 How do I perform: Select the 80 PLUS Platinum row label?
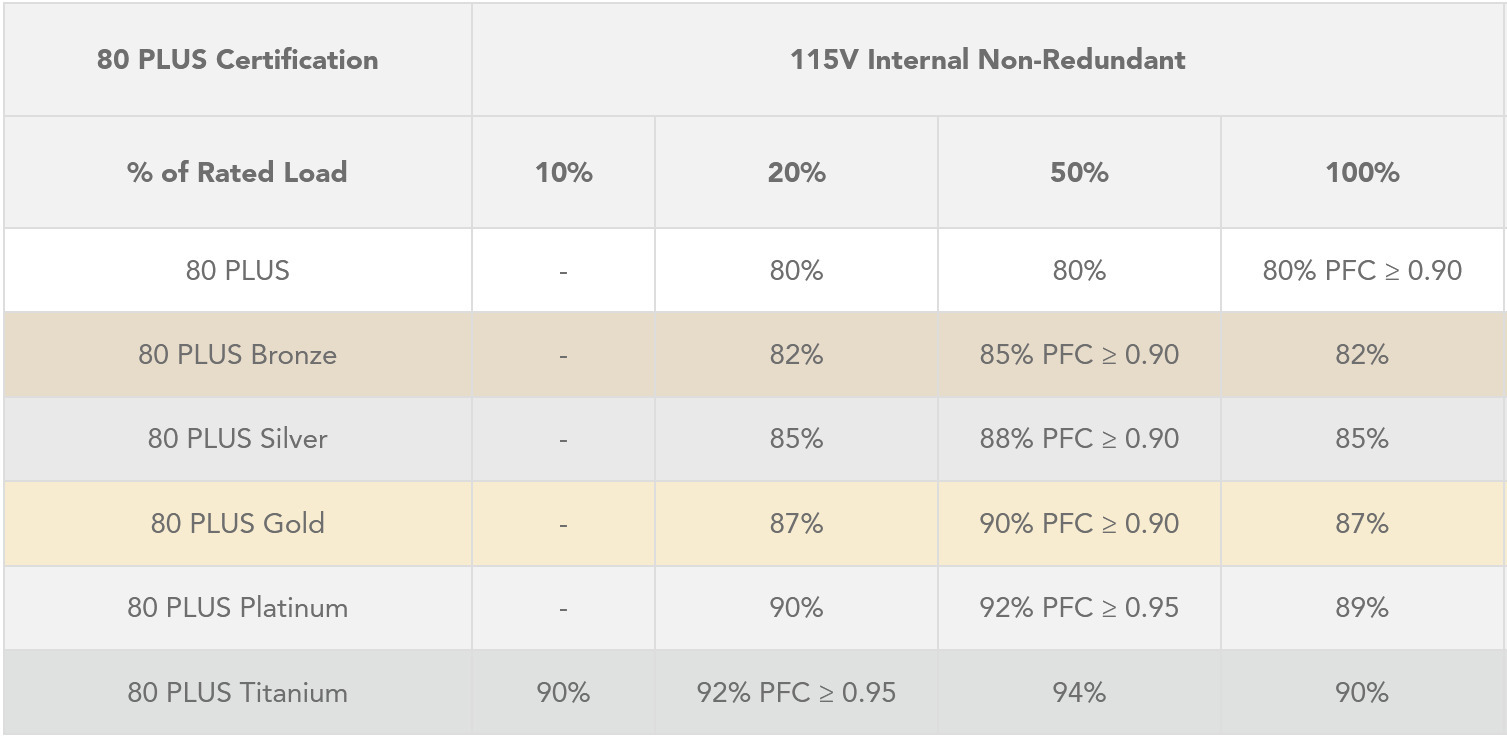[238, 608]
